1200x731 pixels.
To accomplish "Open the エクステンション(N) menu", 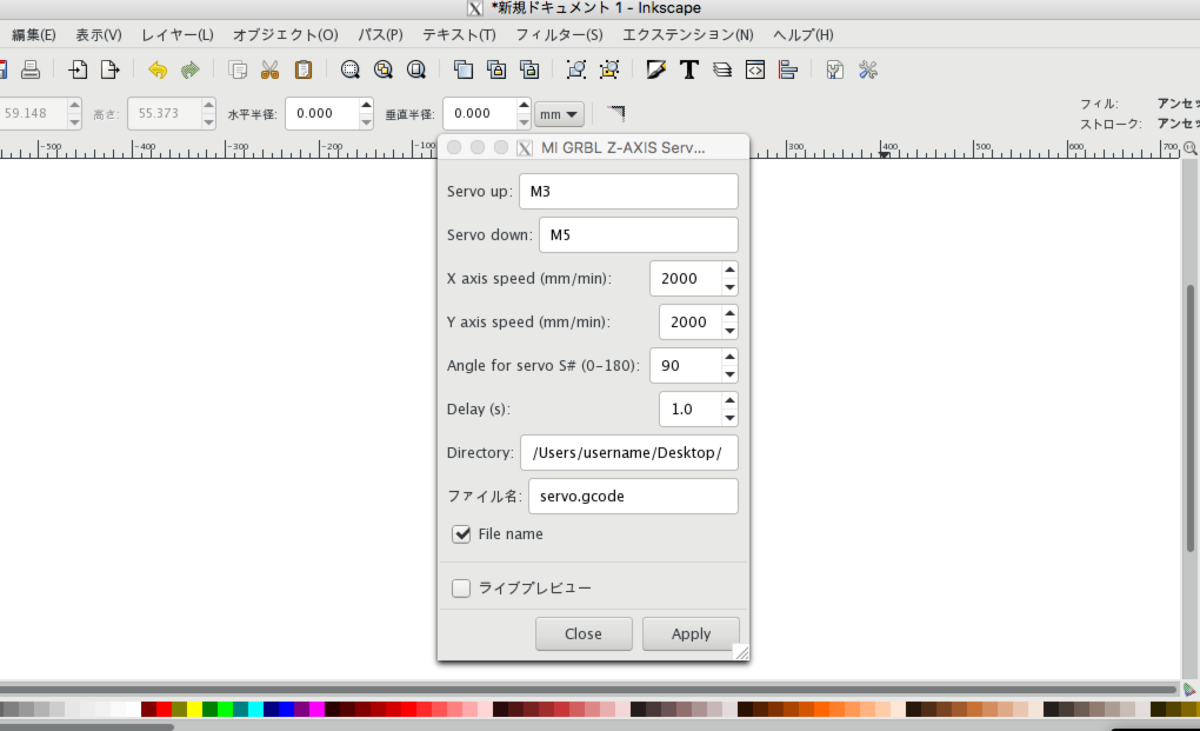I will coord(688,34).
